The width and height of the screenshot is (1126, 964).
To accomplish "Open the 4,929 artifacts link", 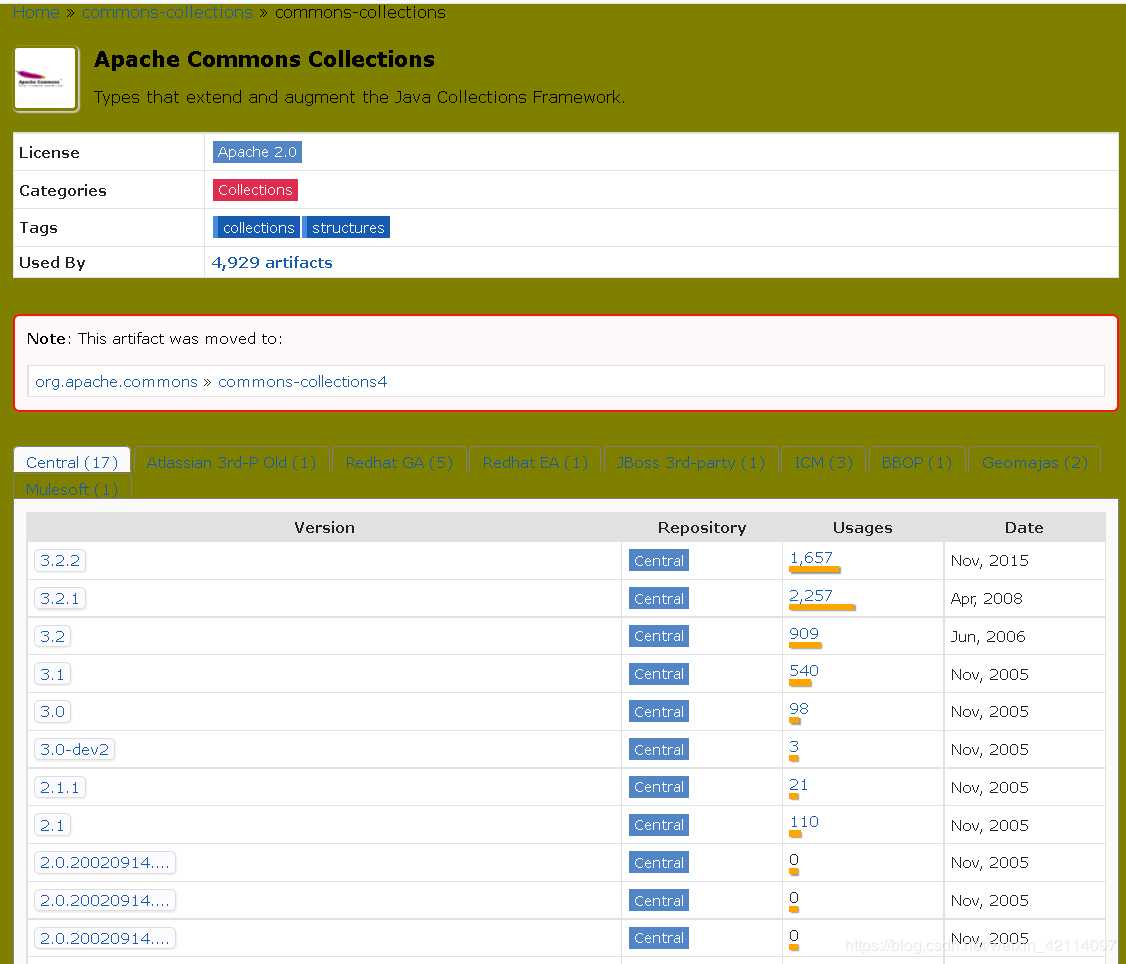I will 271,262.
